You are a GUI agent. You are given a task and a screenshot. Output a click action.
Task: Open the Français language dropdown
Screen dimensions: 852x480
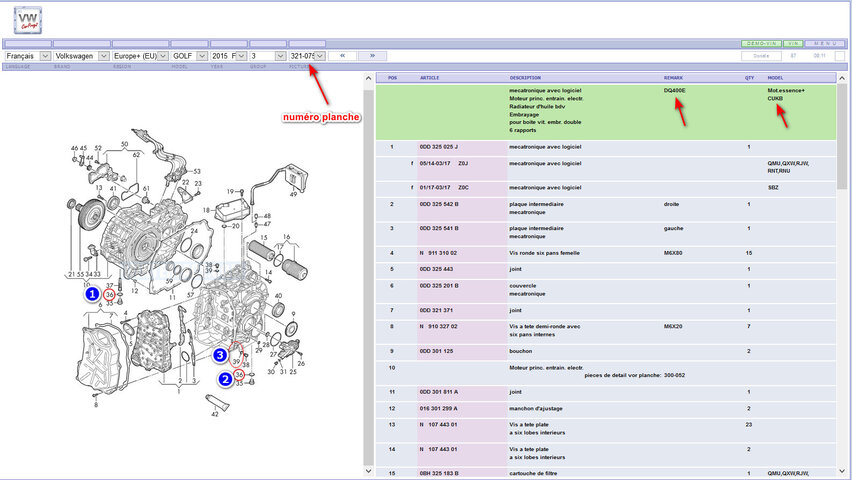[x=28, y=56]
